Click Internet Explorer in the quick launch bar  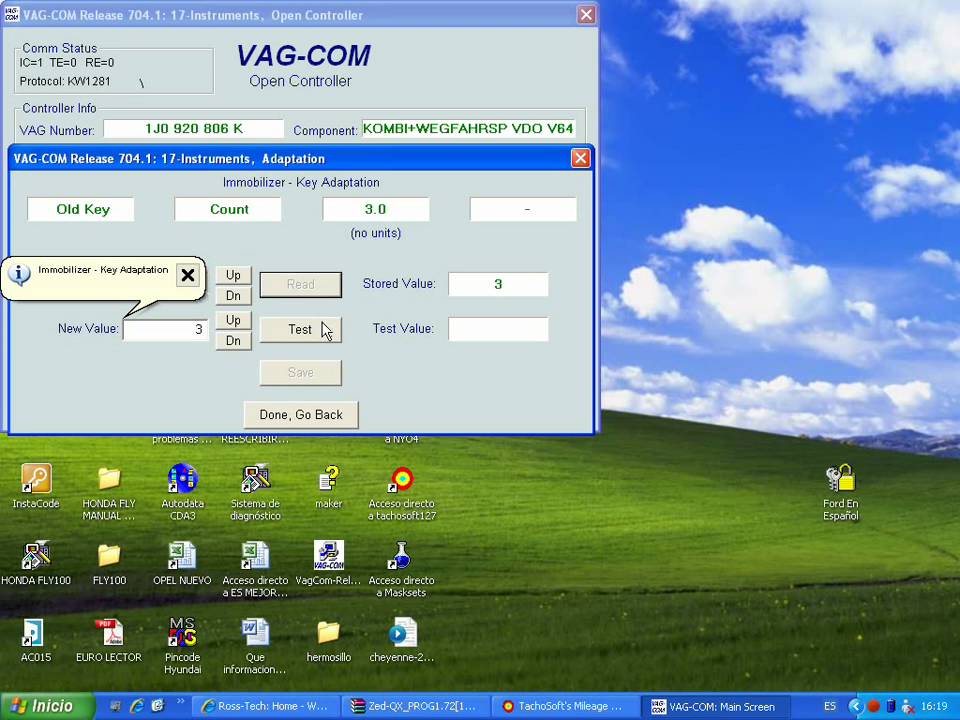point(137,706)
